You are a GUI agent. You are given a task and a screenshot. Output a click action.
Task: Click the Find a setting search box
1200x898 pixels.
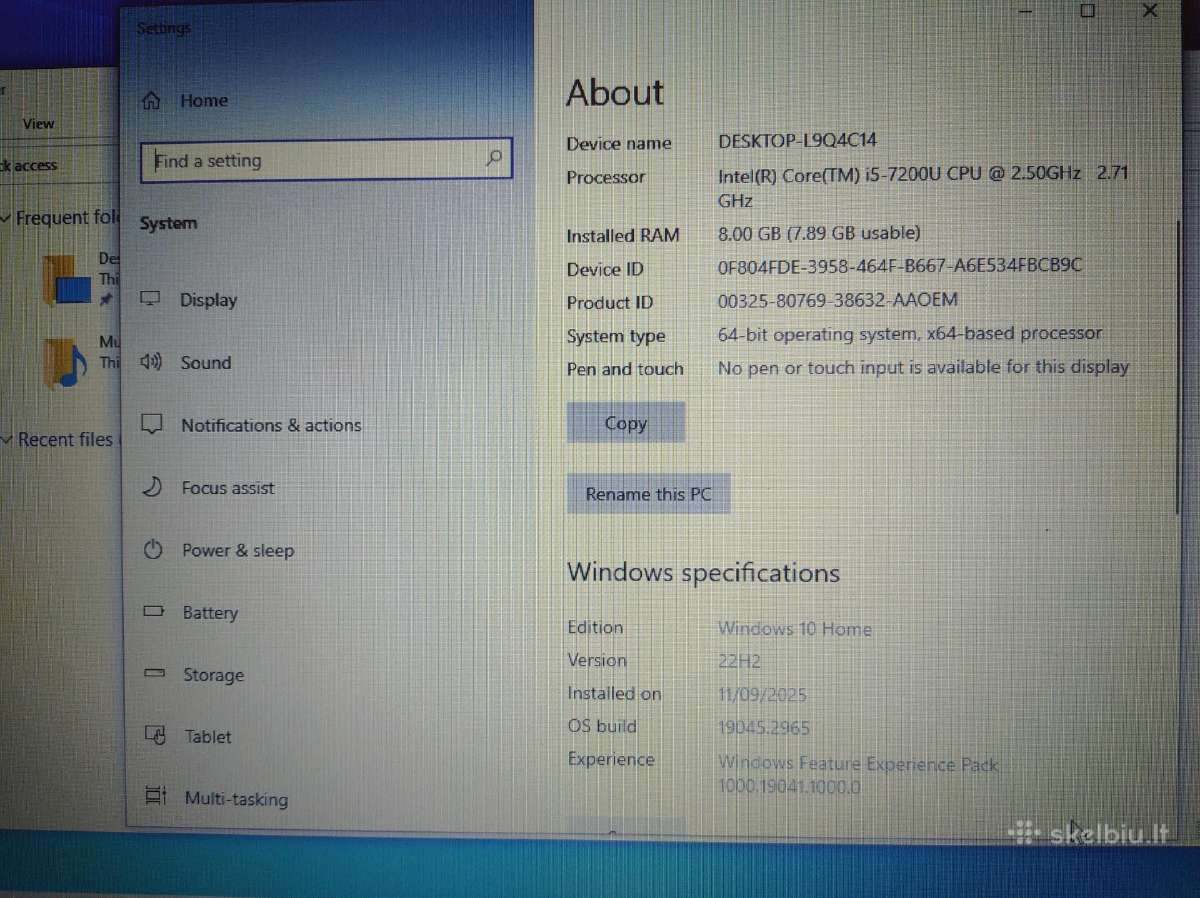pyautogui.click(x=326, y=160)
